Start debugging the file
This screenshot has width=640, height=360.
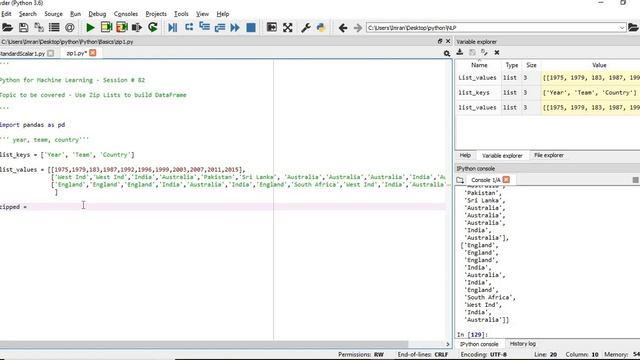tap(173, 28)
